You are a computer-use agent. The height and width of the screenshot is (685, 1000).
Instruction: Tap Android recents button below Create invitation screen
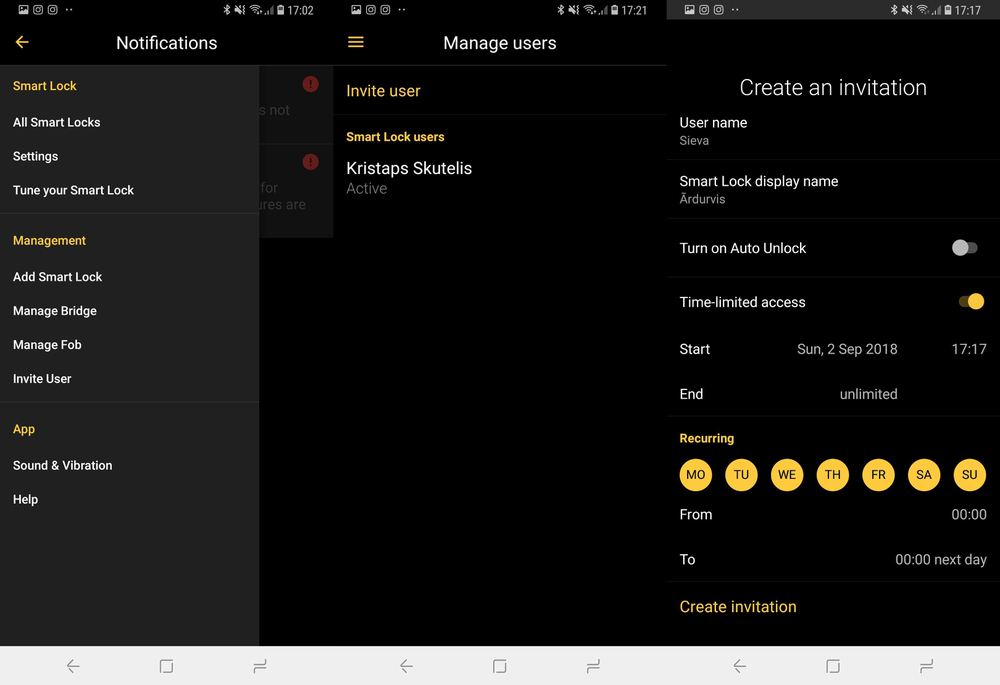927,667
